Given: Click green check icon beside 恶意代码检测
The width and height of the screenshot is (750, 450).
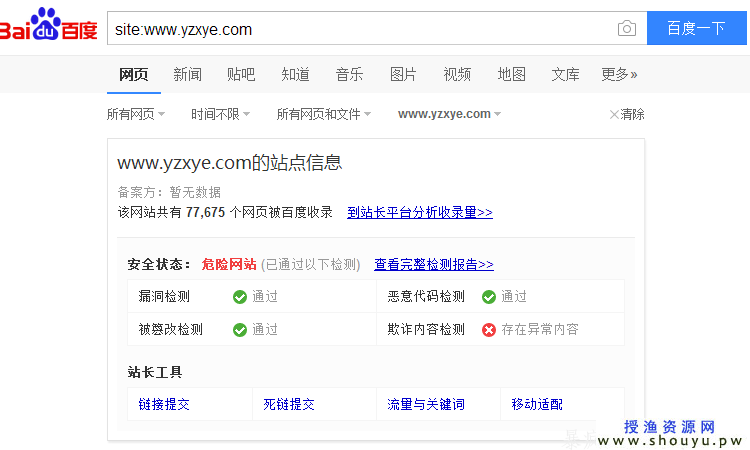Looking at the screenshot, I should (x=489, y=297).
